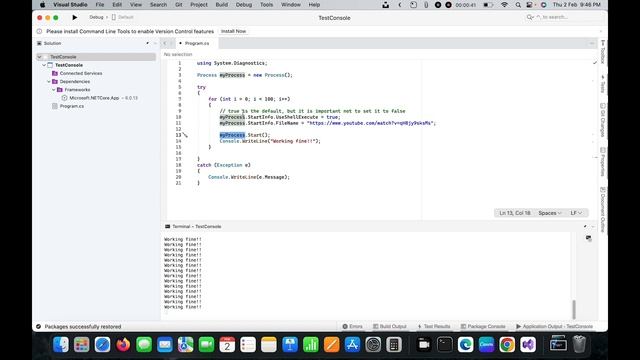Open Maps from the Dock

186,345
